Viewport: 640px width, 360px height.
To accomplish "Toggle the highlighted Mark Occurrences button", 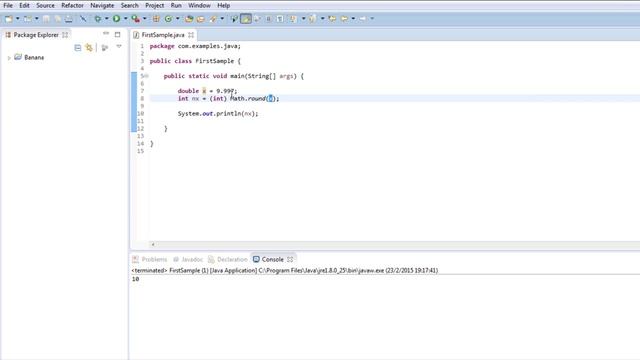I will click(246, 19).
